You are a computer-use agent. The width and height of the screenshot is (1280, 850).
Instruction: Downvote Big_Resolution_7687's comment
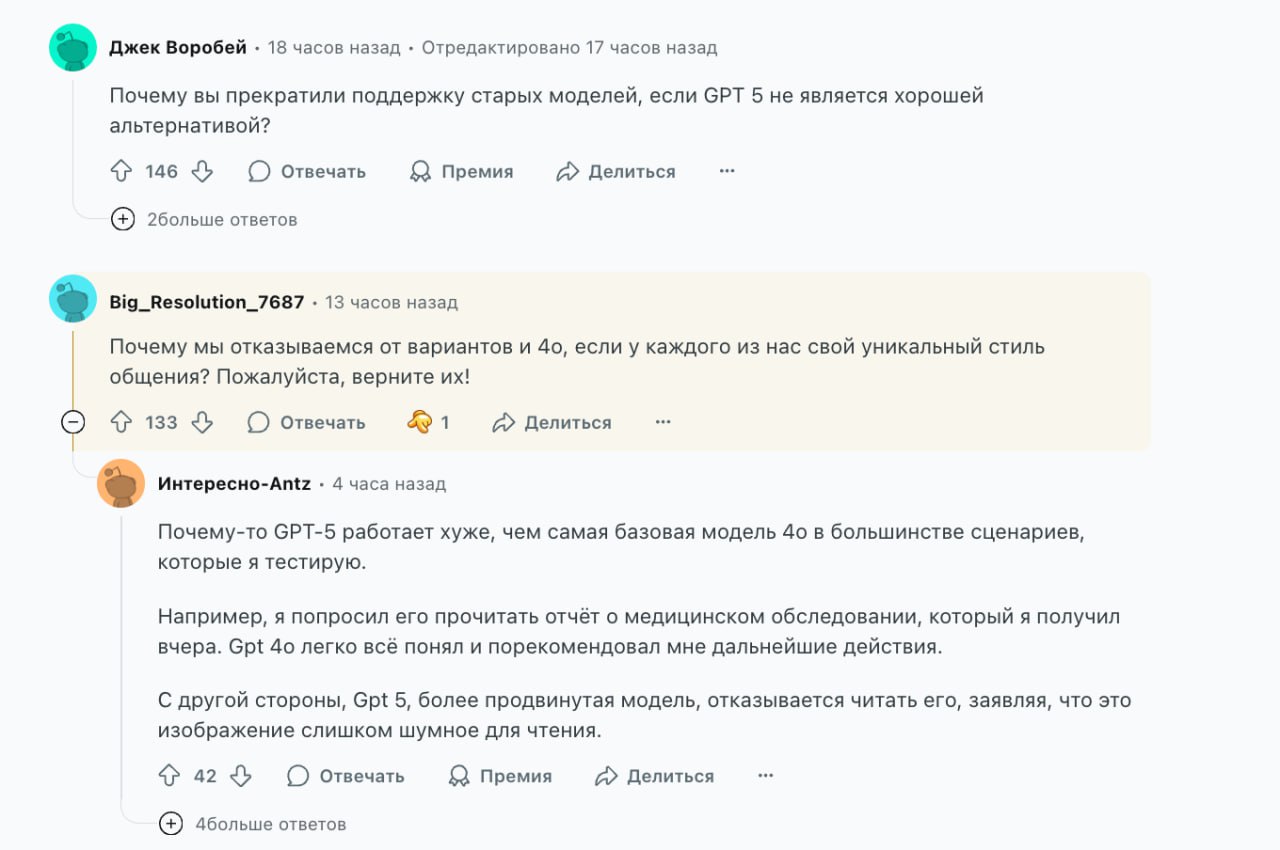coord(202,423)
